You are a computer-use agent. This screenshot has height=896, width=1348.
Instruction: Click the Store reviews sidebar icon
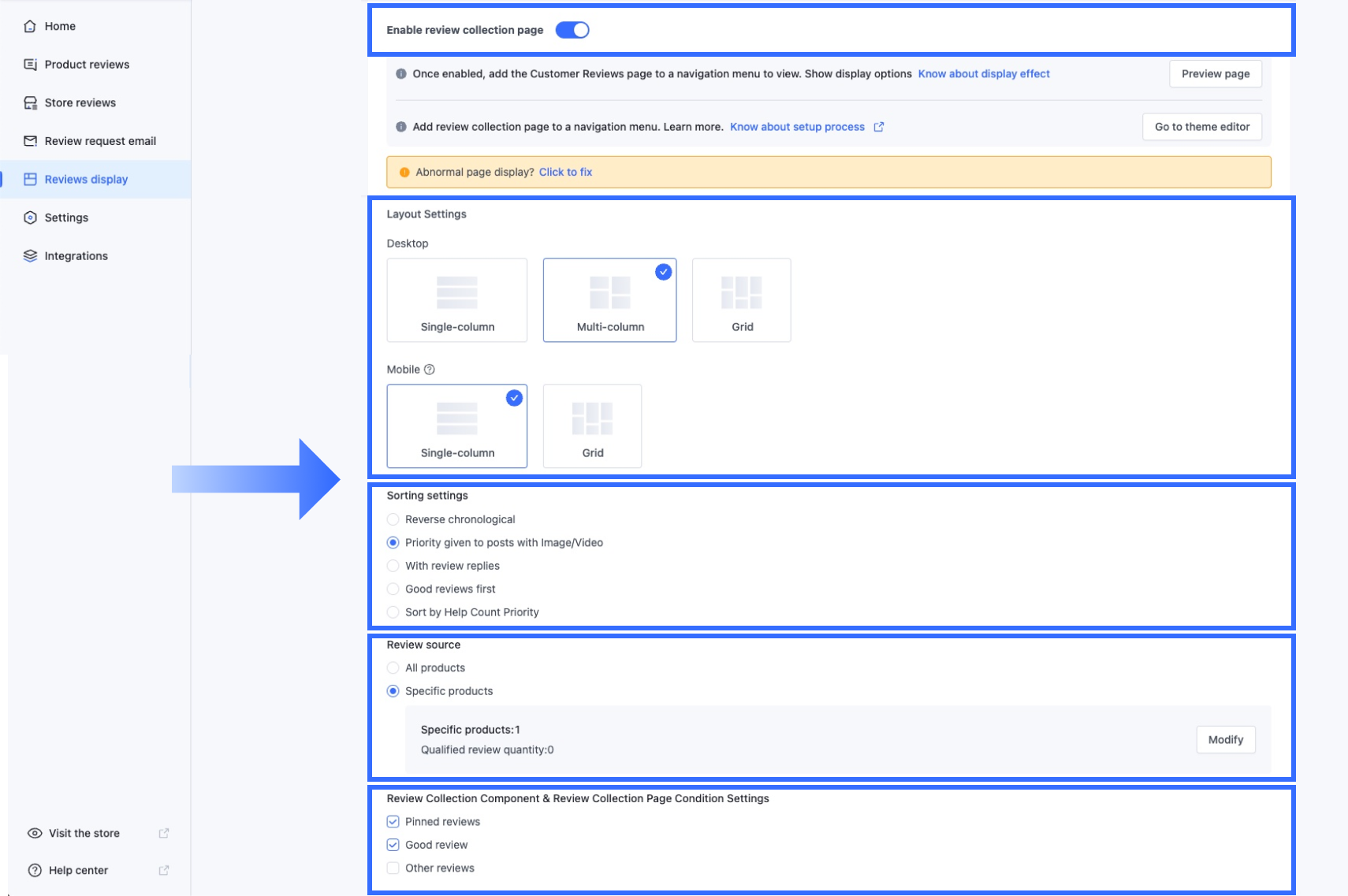(x=30, y=102)
